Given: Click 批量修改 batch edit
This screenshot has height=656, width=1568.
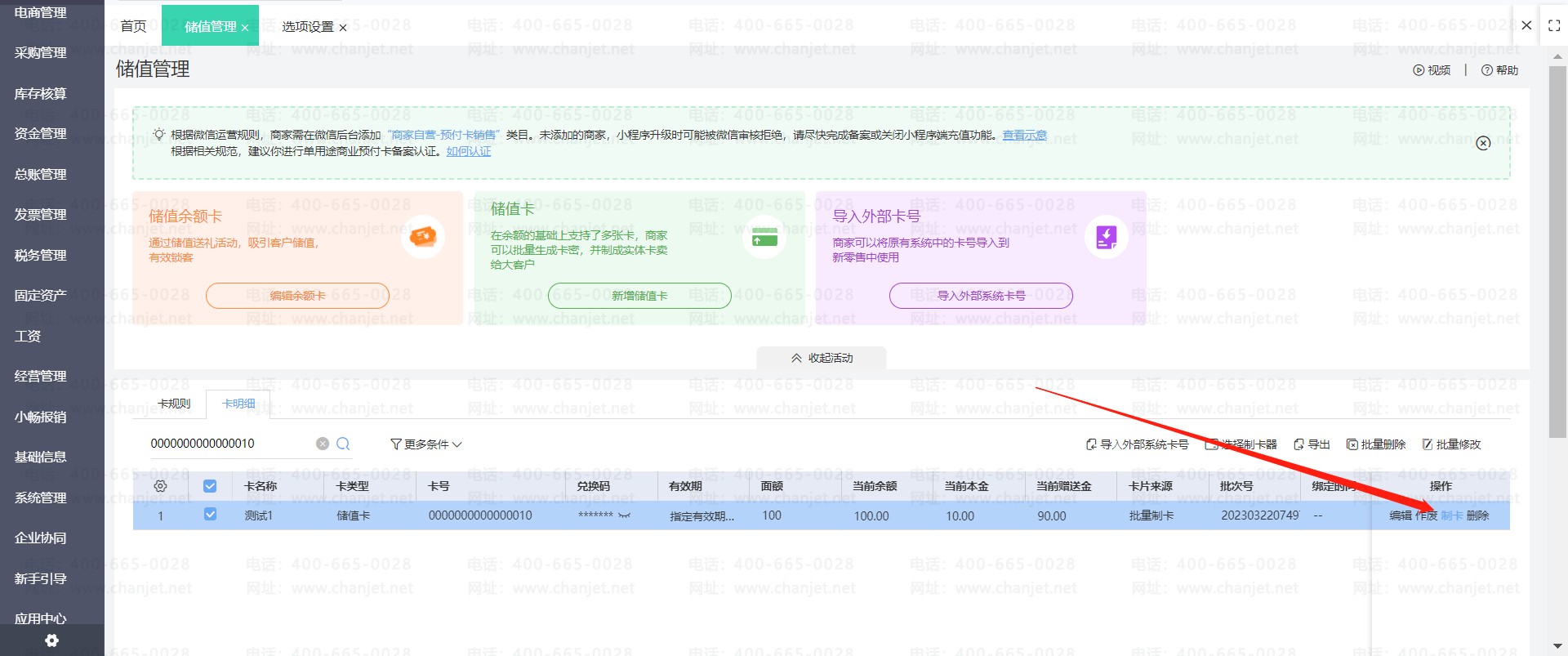Looking at the screenshot, I should point(1451,444).
